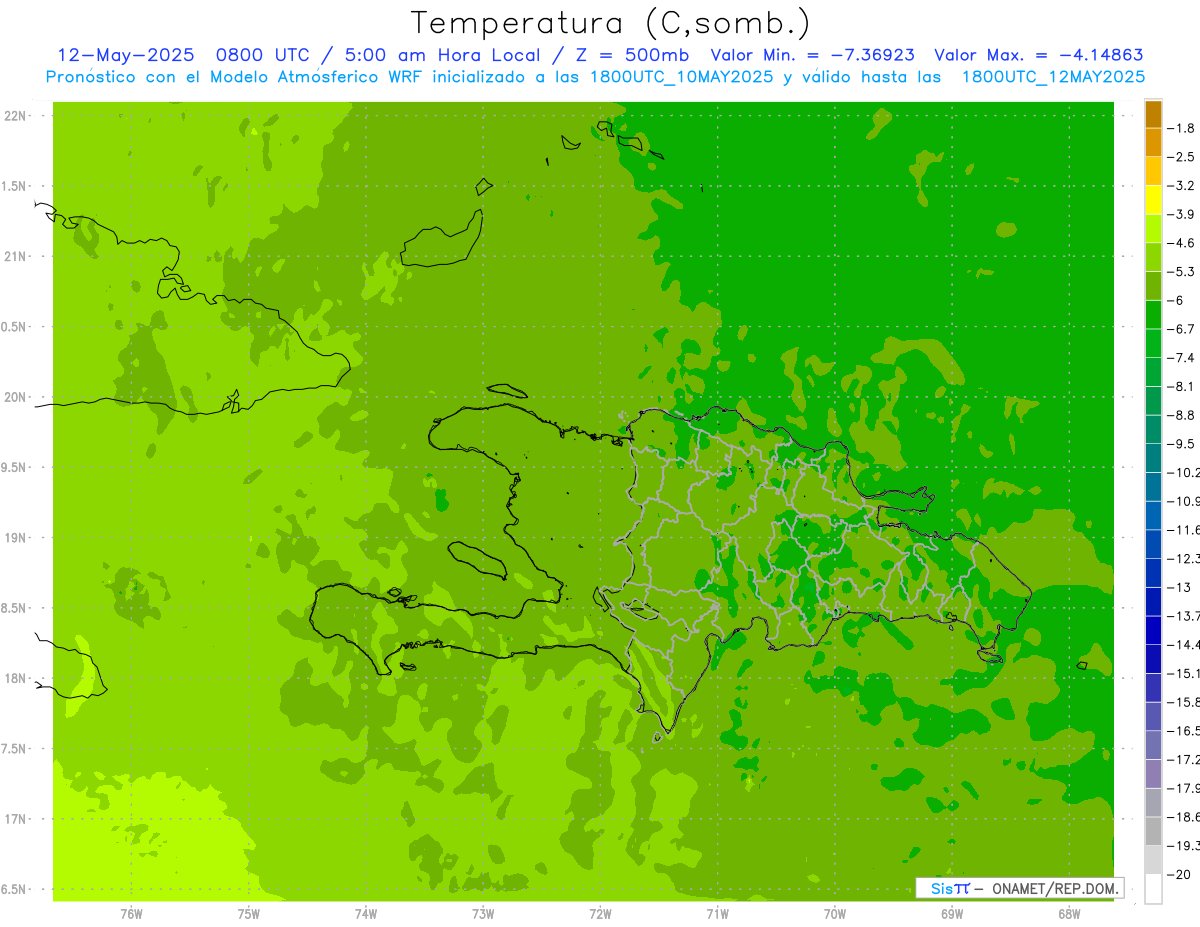Click the '1800UTC_12MAY2025' valid-until time
Viewport: 1200px width, 927px height.
tap(1052, 77)
